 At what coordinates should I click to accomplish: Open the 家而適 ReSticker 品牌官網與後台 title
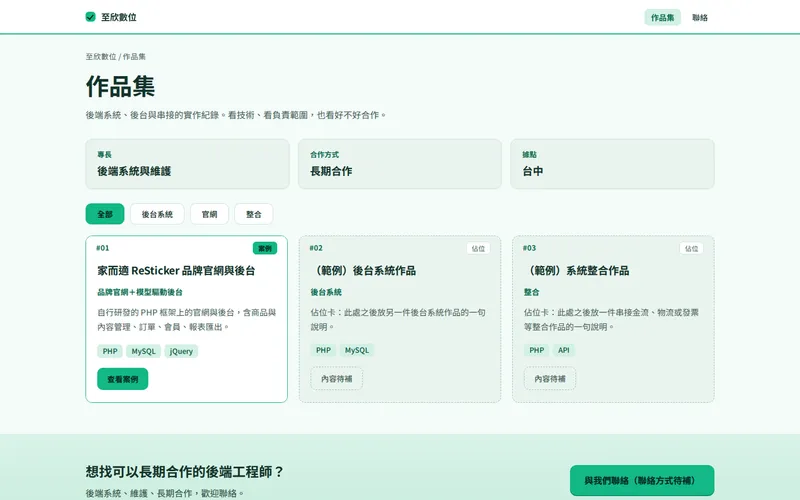point(176,270)
